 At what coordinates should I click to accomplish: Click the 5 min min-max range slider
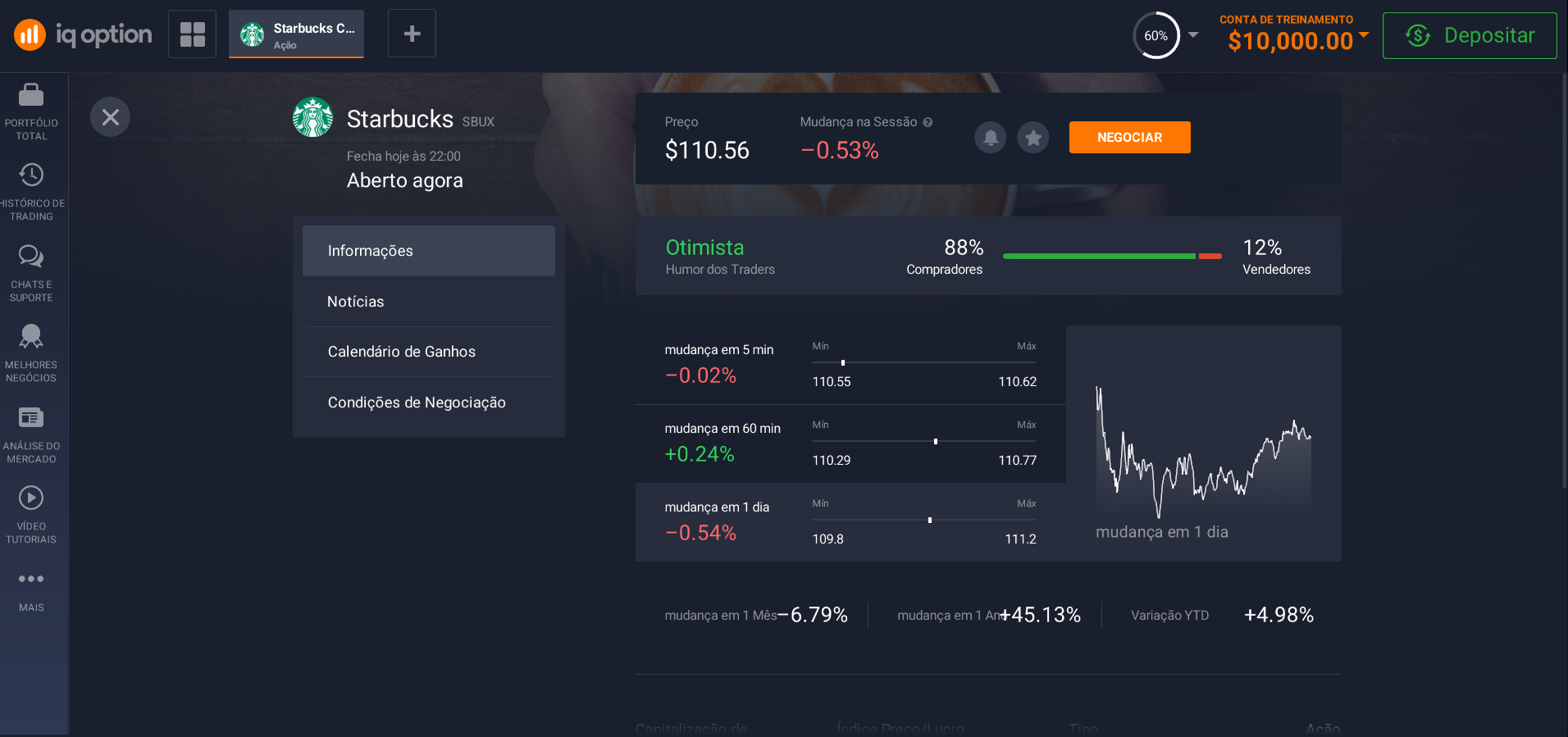click(x=924, y=362)
